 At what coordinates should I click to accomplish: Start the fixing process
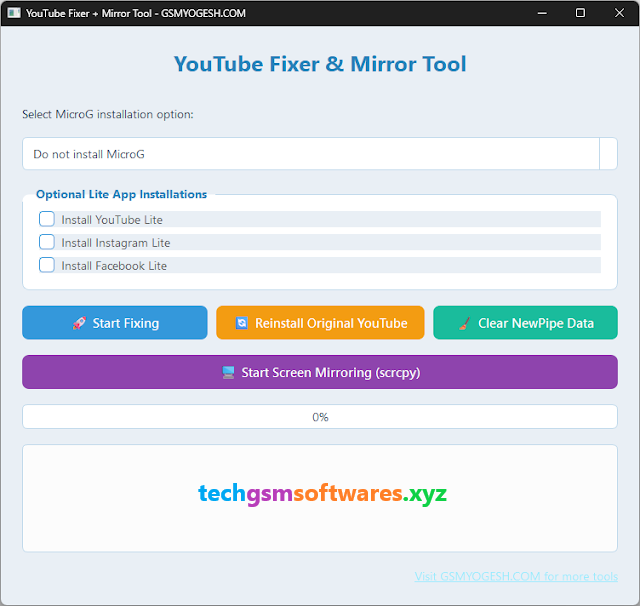(115, 323)
